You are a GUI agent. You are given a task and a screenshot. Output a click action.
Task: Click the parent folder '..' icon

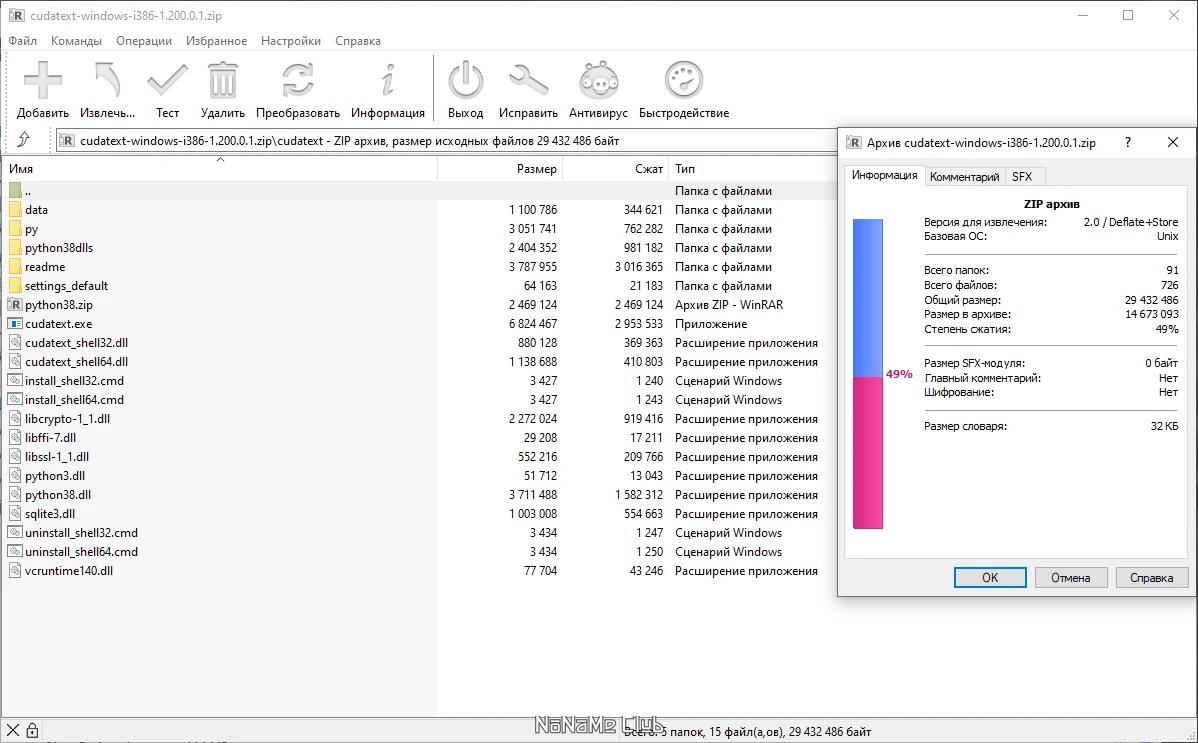15,190
